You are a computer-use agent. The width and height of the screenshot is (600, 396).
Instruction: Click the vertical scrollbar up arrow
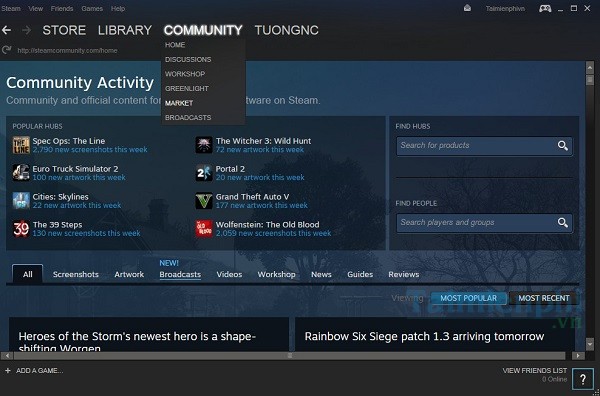[590, 68]
